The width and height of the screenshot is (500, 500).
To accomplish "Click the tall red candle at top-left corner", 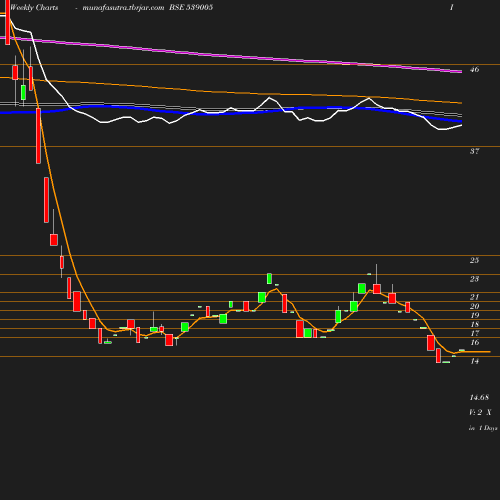I will click(8, 22).
